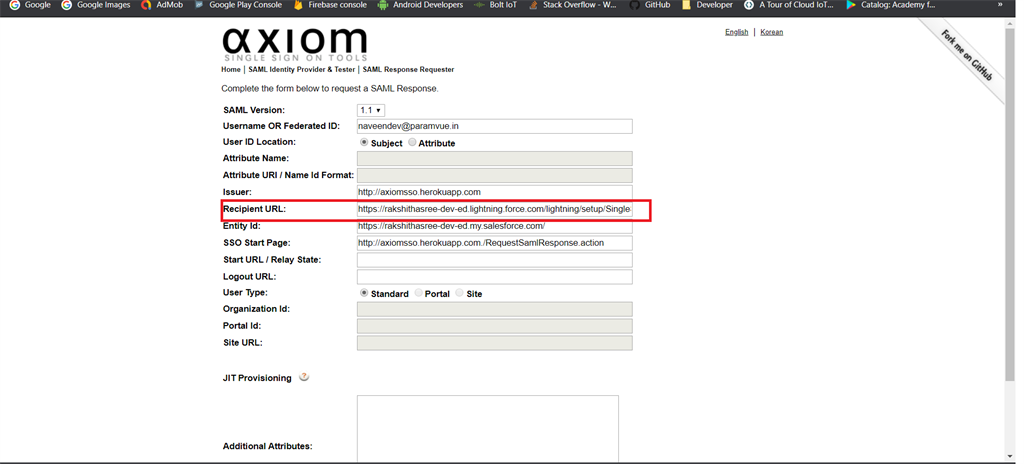Open the Google Play Console bookmark
Image resolution: width=1024 pixels, height=464 pixels.
point(238,5)
